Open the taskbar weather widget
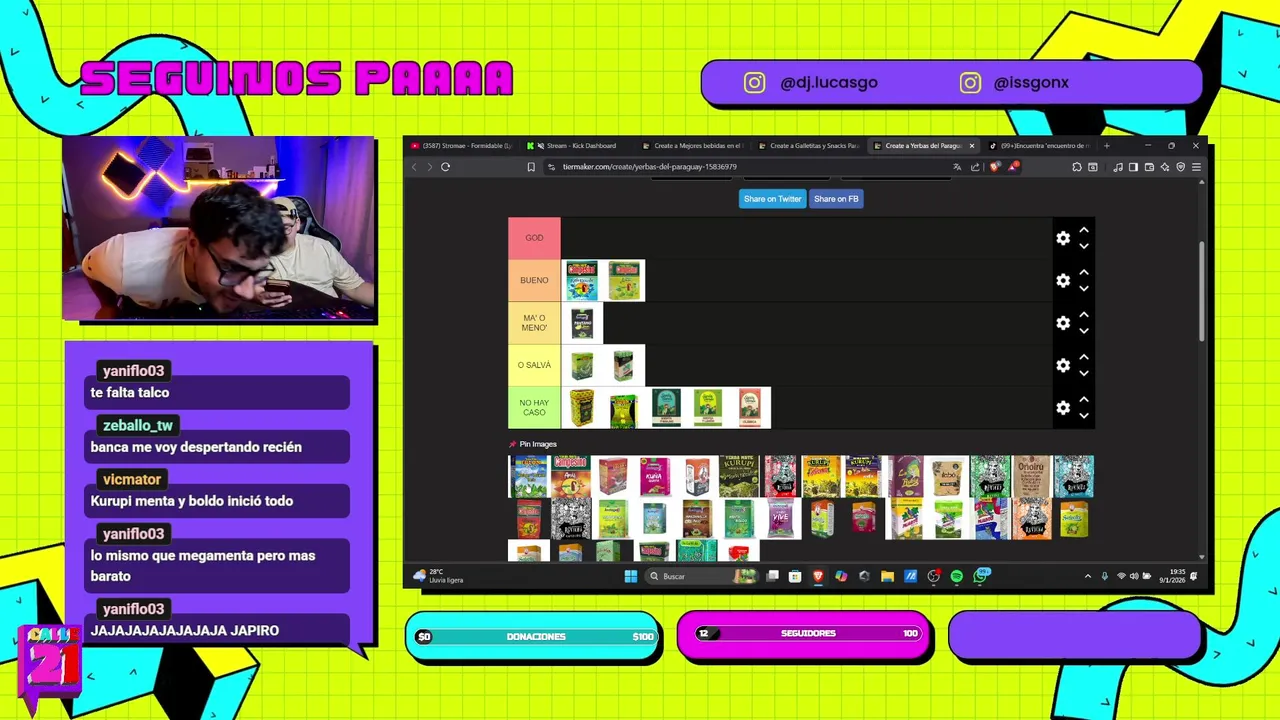This screenshot has height=720, width=1280. click(440, 576)
